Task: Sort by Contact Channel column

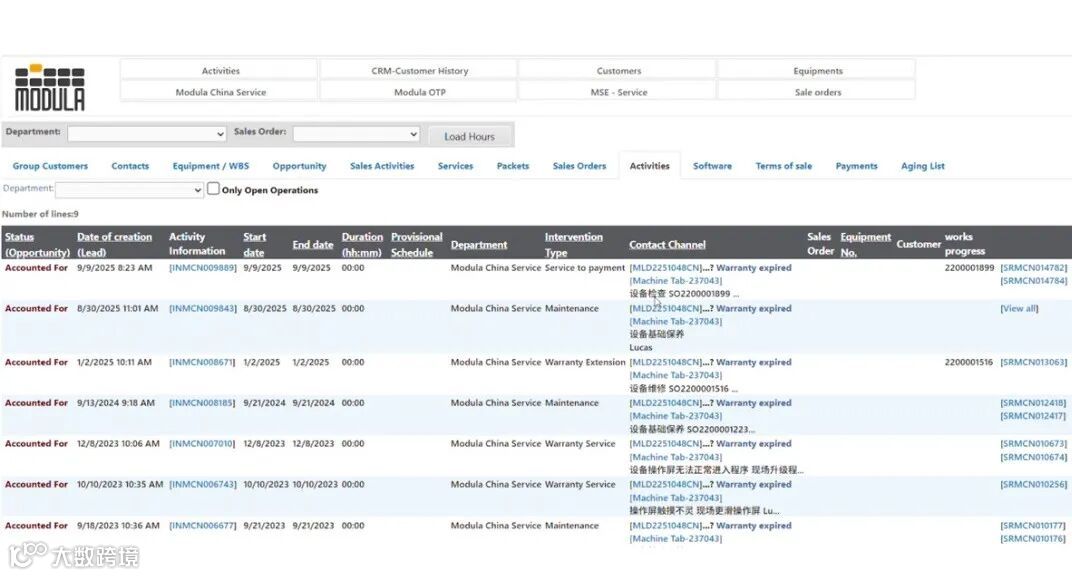Action: [x=667, y=245]
